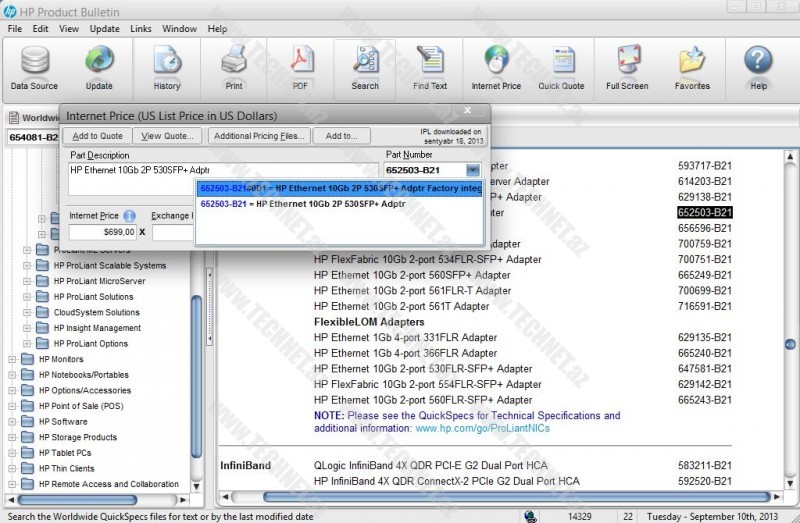Image resolution: width=800 pixels, height=523 pixels.
Task: Click the highlighted part number 652503-B21
Action: point(705,213)
